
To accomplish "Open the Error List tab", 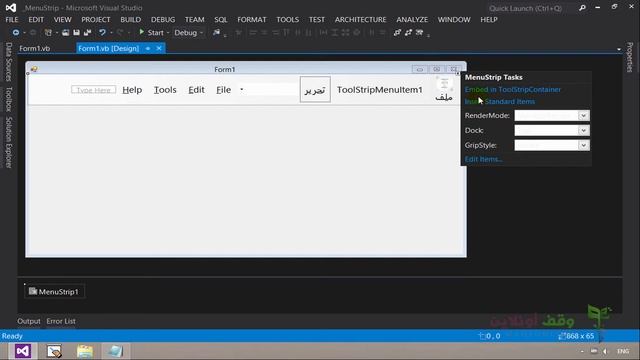I will click(x=61, y=321).
